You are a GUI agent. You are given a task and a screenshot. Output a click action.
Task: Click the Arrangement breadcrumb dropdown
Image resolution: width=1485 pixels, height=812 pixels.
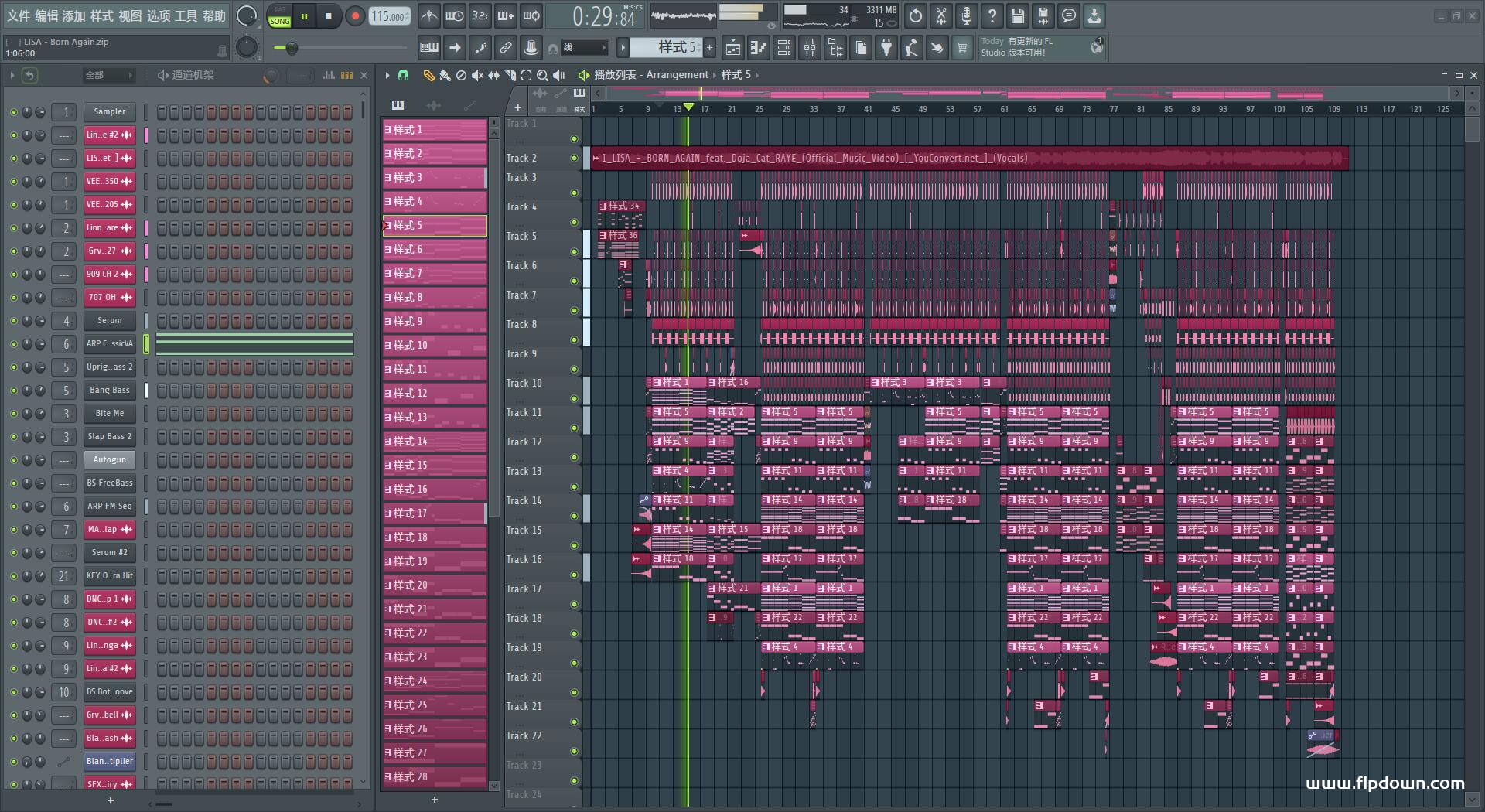click(x=677, y=75)
